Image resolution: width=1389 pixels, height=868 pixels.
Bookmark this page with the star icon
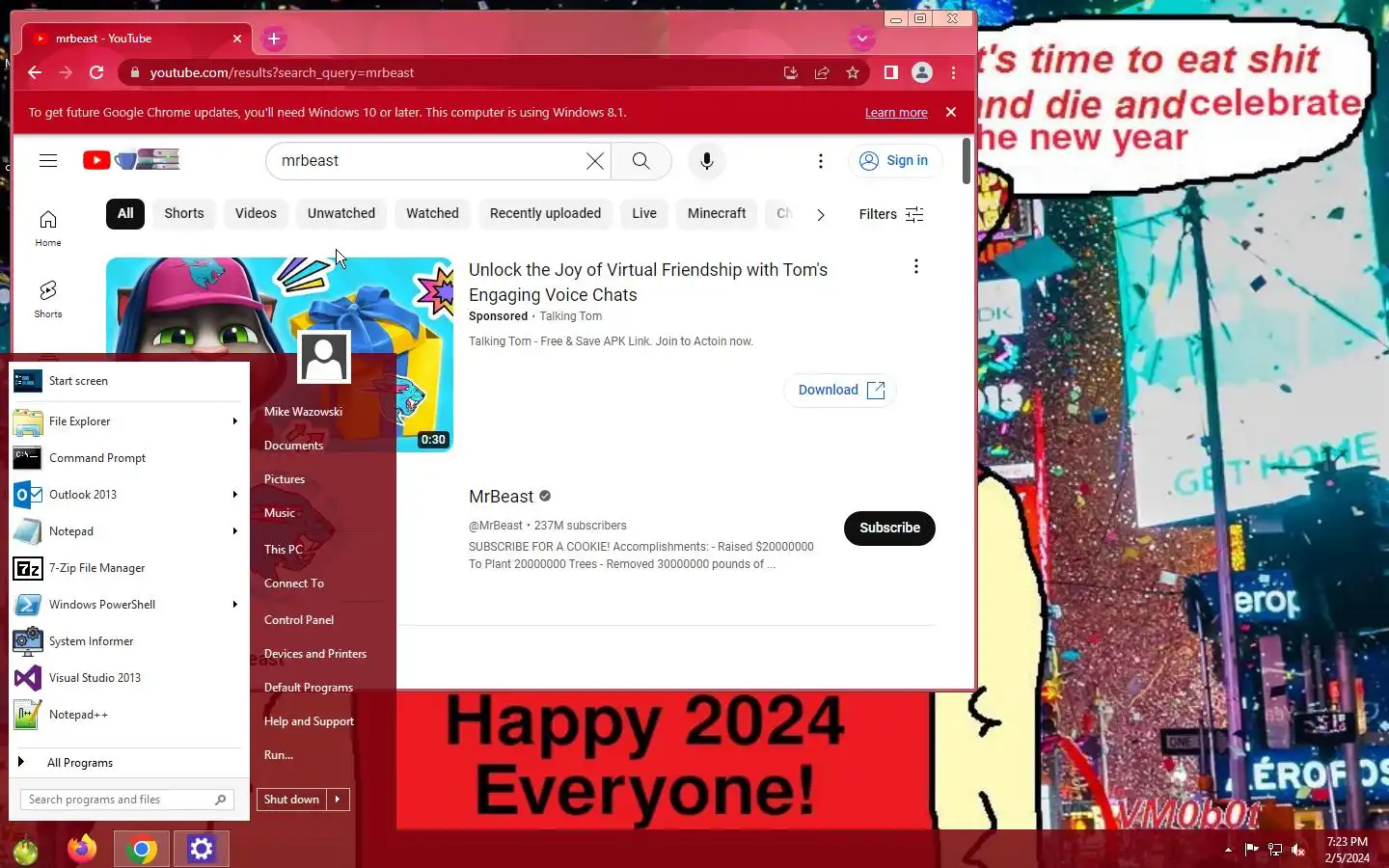[x=853, y=72]
